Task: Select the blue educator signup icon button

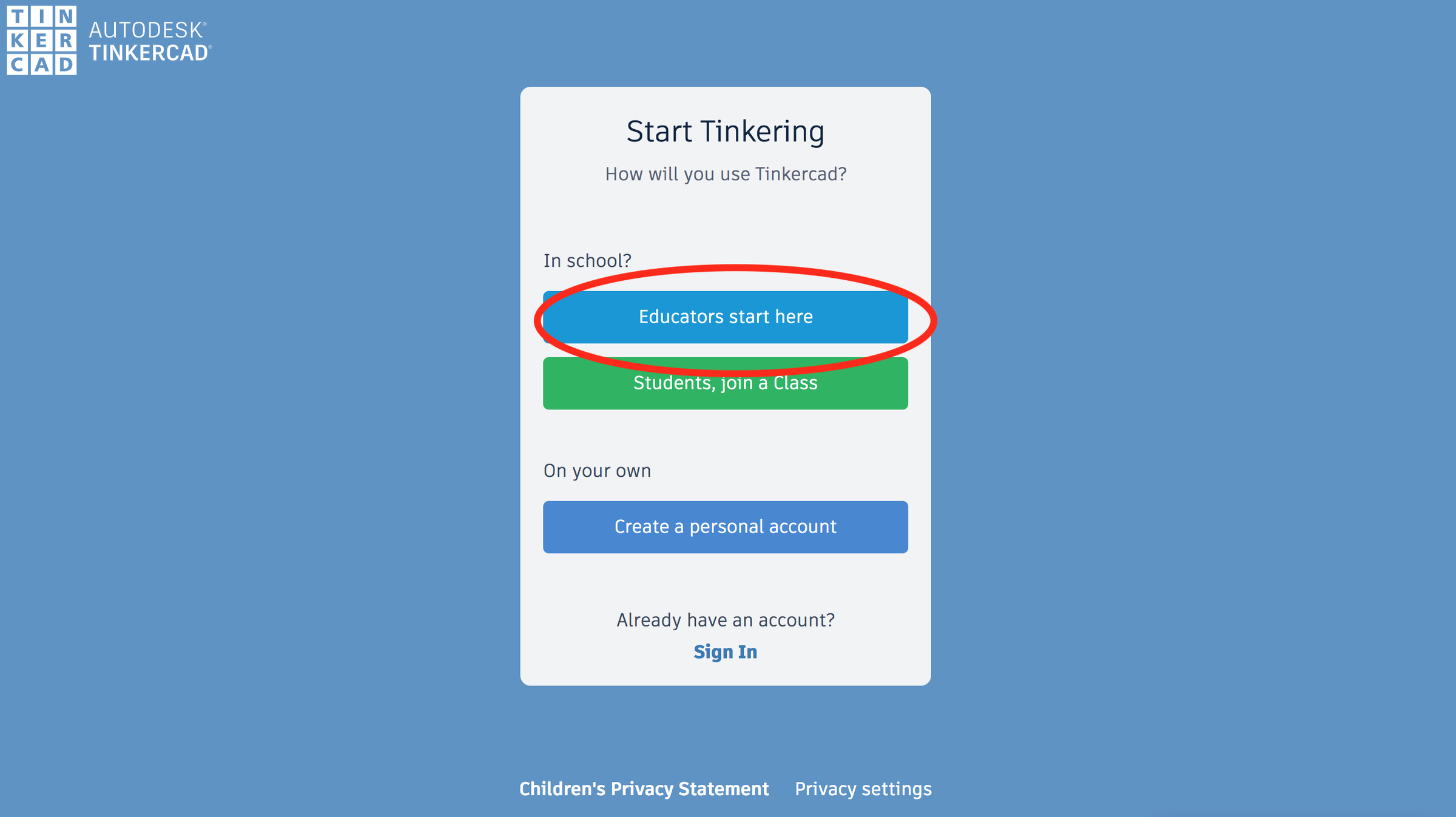Action: pyautogui.click(x=726, y=317)
